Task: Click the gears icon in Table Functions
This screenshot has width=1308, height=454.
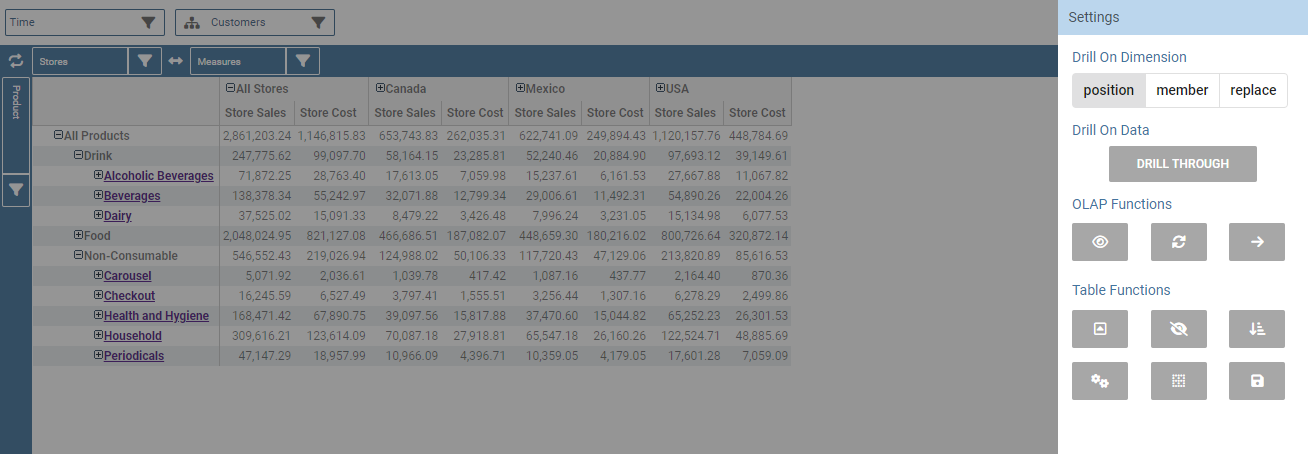Action: coord(1100,381)
